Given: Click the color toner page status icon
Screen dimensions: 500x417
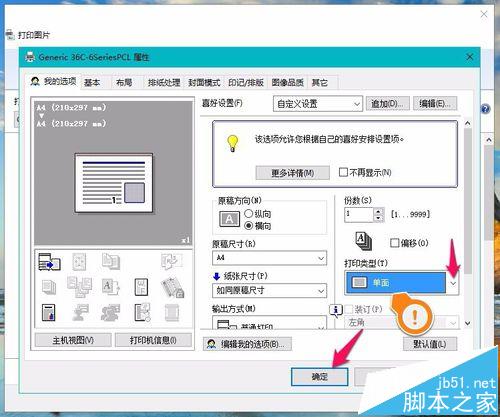Looking at the screenshot, I should point(49,313).
